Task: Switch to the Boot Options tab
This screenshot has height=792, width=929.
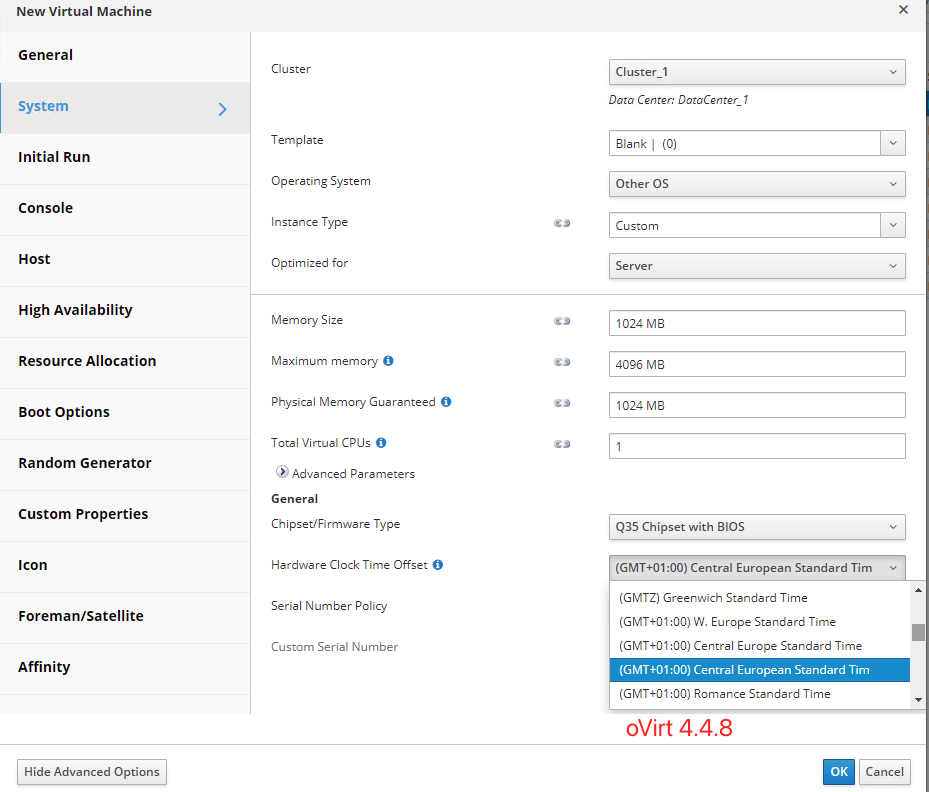Action: click(64, 412)
